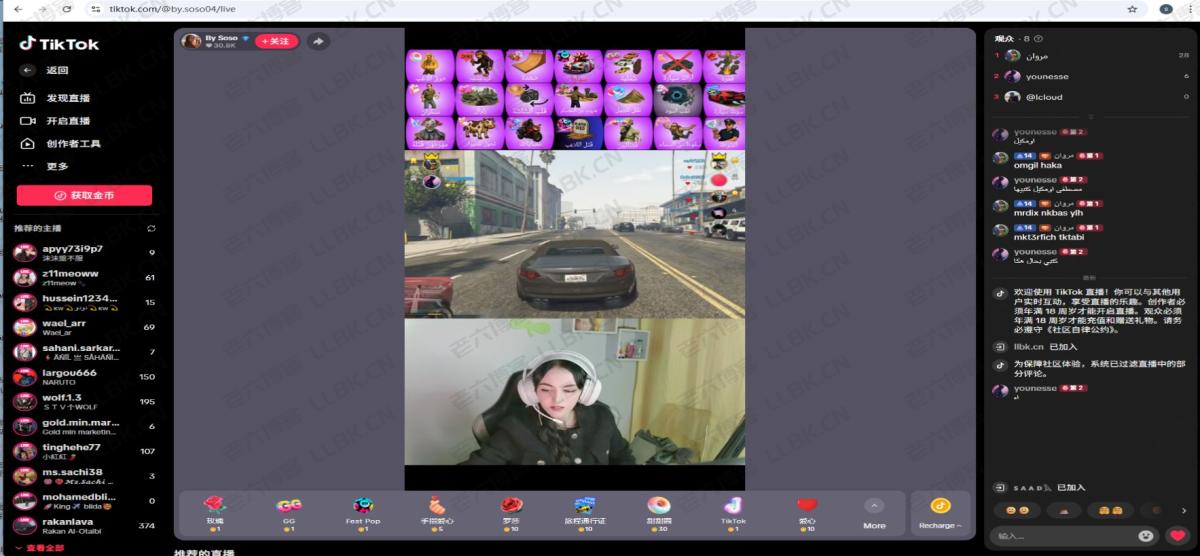Send the 旅程通行证 gift

pyautogui.click(x=585, y=512)
